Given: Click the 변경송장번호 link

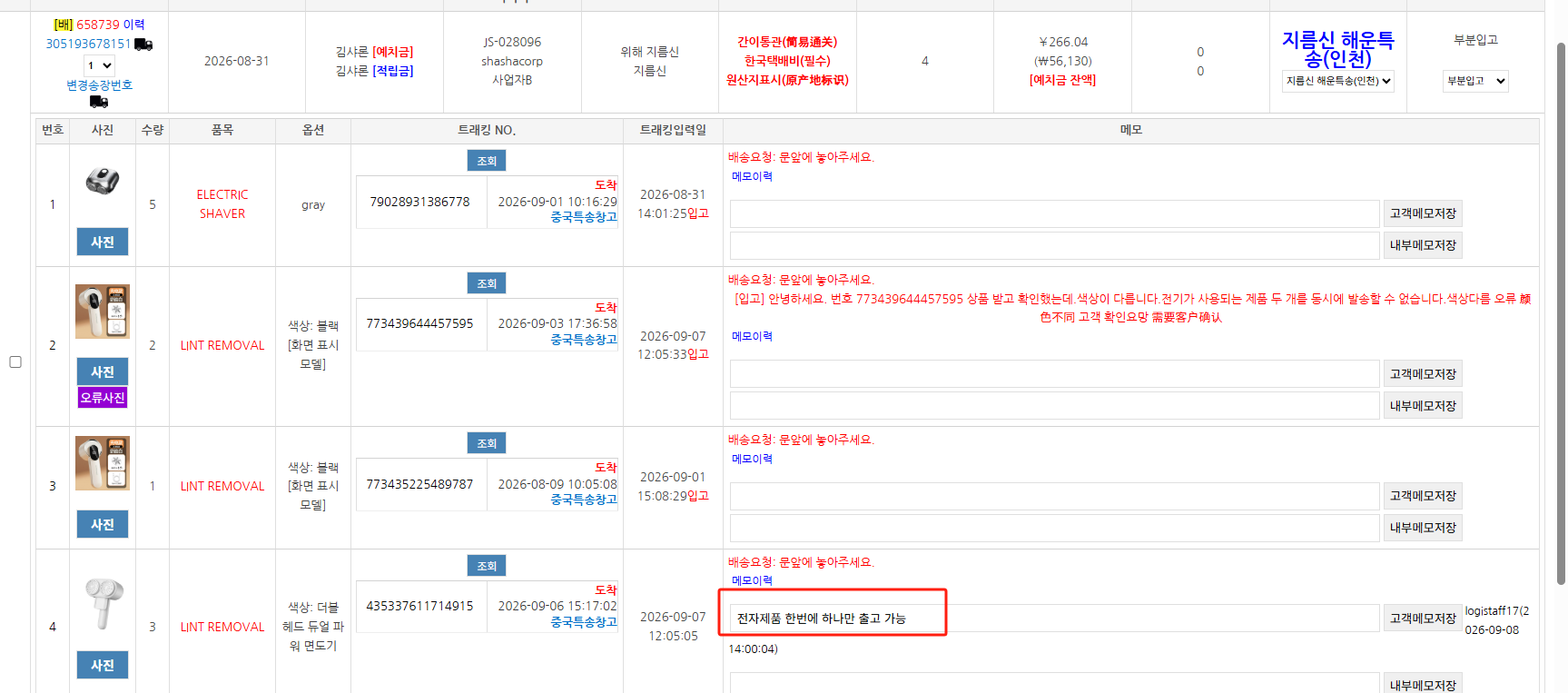Looking at the screenshot, I should [x=99, y=84].
